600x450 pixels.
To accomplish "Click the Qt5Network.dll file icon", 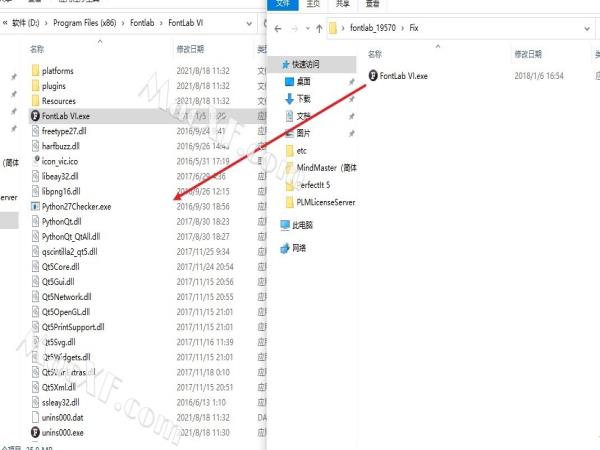I will point(36,297).
